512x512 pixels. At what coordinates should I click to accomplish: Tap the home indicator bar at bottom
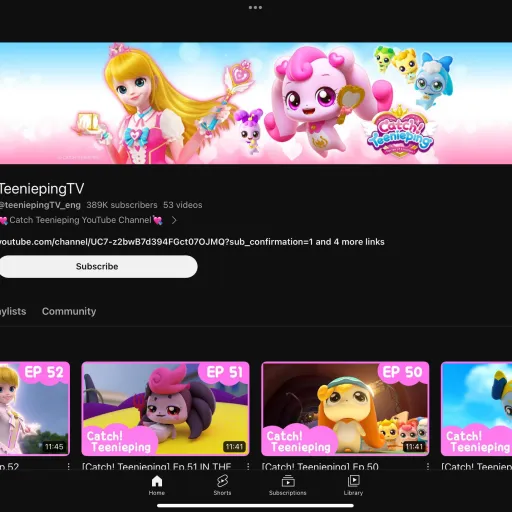[255, 505]
